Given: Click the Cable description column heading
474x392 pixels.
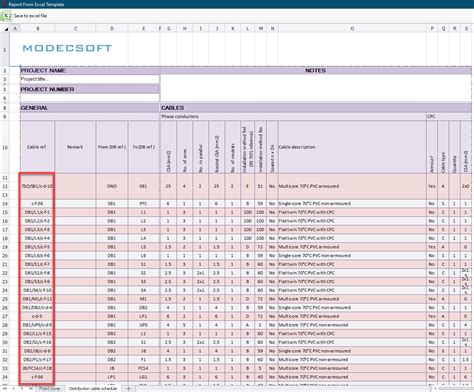Looking at the screenshot, I should (x=352, y=147).
